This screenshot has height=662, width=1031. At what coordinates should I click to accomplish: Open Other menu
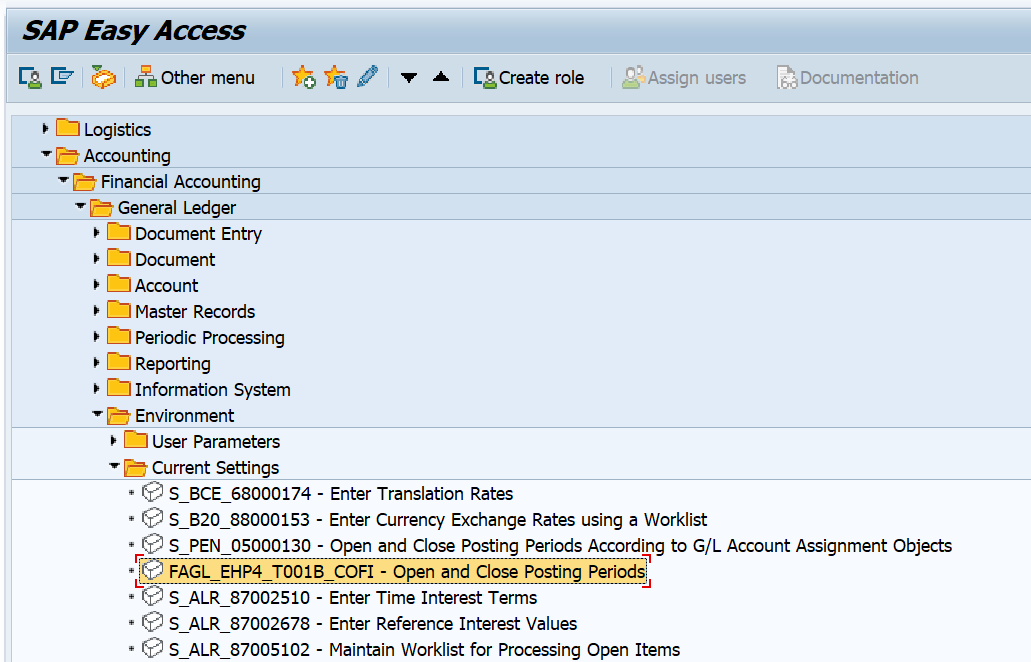tap(195, 78)
